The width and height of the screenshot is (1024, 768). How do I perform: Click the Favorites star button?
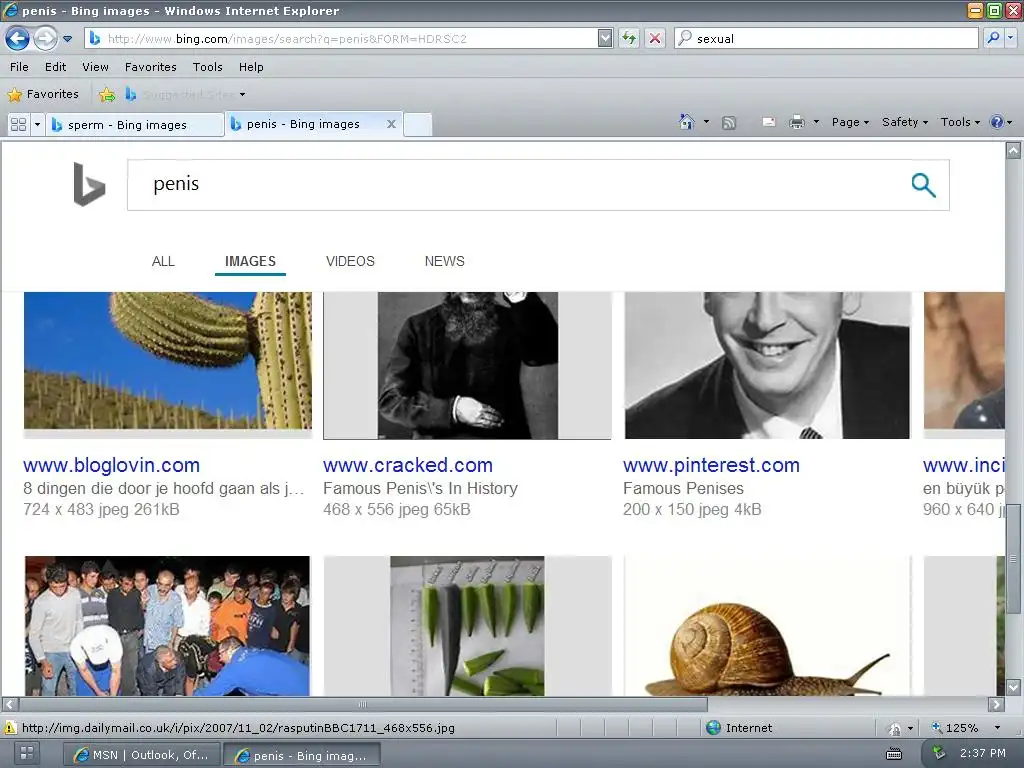tap(43, 94)
